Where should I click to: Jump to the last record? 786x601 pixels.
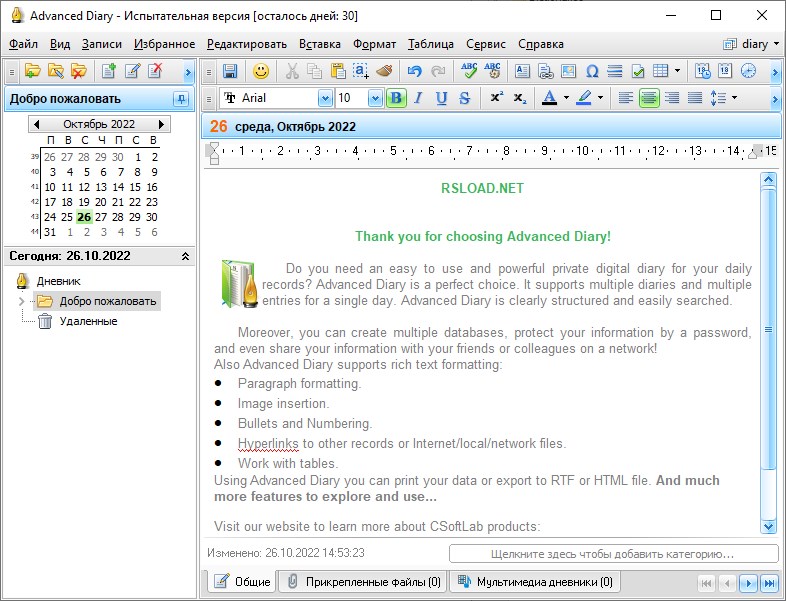click(x=769, y=583)
